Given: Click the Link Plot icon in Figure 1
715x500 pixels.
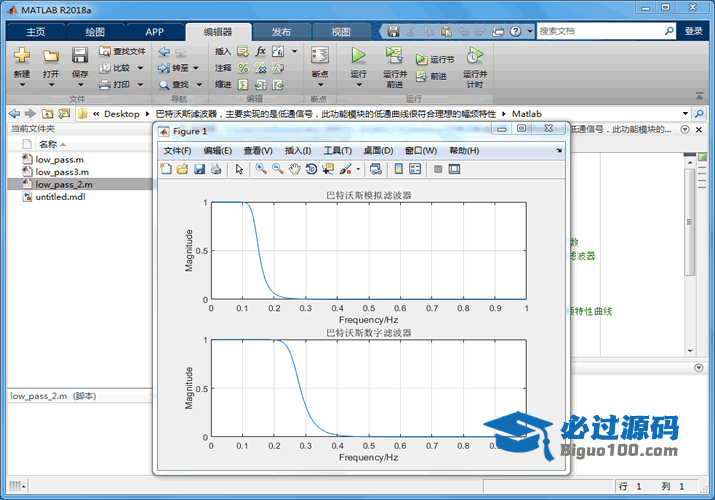Looking at the screenshot, I should [376, 169].
